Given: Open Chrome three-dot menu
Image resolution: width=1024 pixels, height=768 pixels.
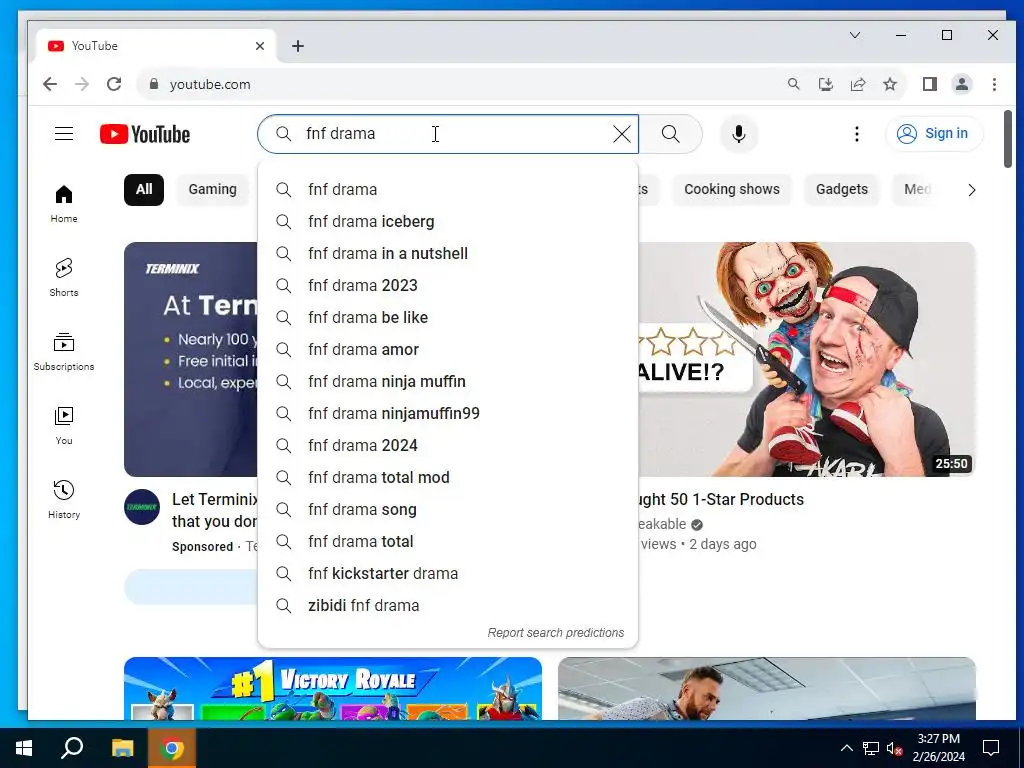Looking at the screenshot, I should pos(994,84).
